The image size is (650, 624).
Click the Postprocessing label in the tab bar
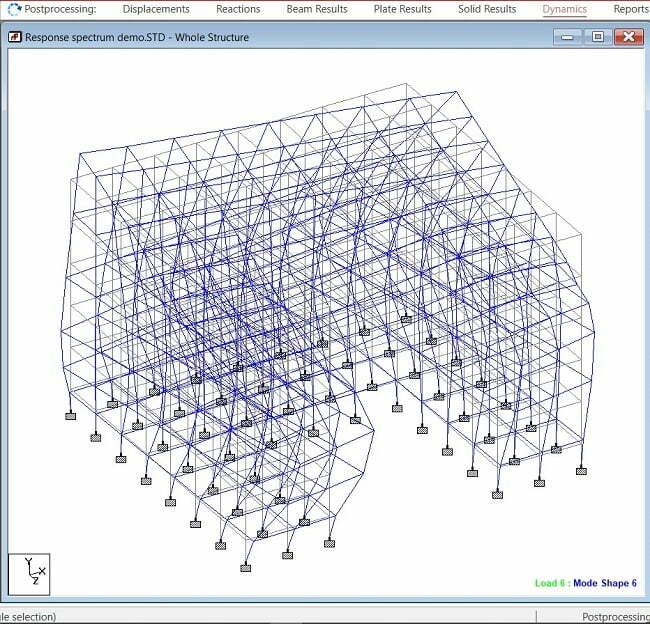(x=60, y=9)
